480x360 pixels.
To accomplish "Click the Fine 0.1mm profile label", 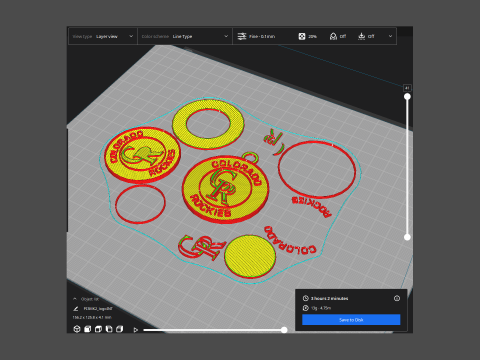I will (262, 36).
